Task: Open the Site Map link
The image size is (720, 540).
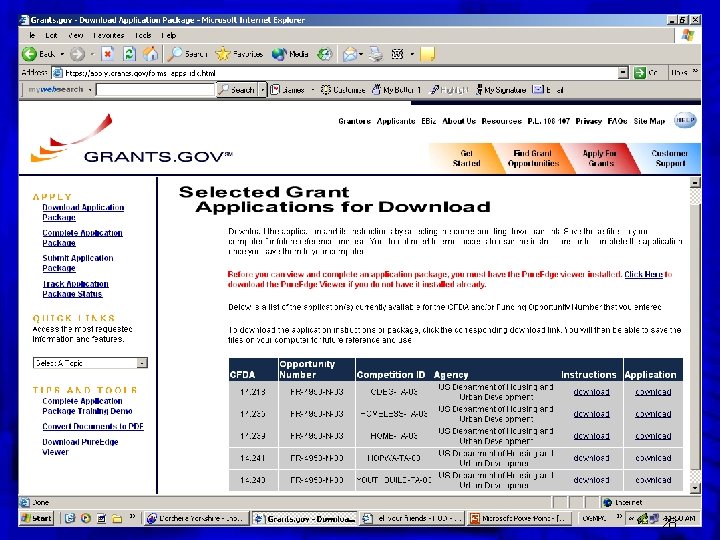Action: pos(649,121)
